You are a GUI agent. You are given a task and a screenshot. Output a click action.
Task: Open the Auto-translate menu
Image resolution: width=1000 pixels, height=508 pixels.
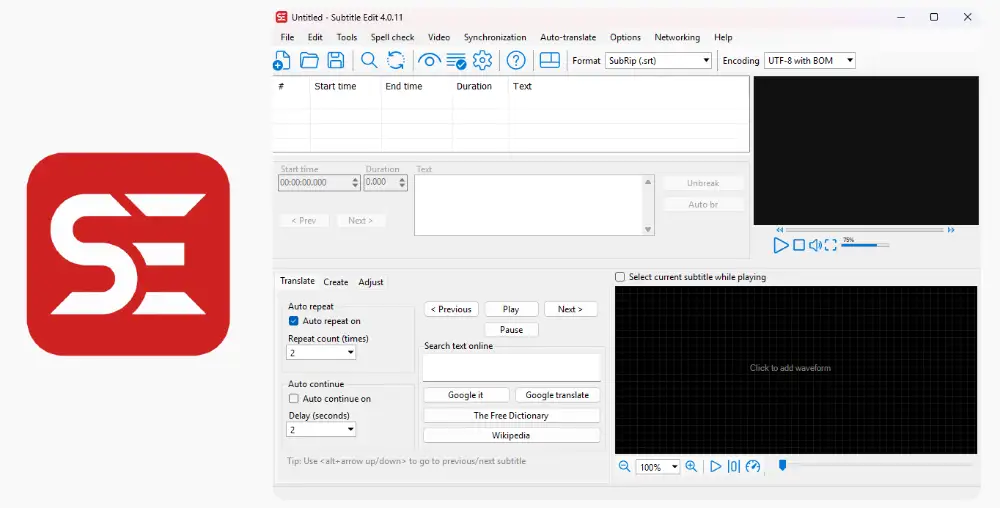click(568, 38)
